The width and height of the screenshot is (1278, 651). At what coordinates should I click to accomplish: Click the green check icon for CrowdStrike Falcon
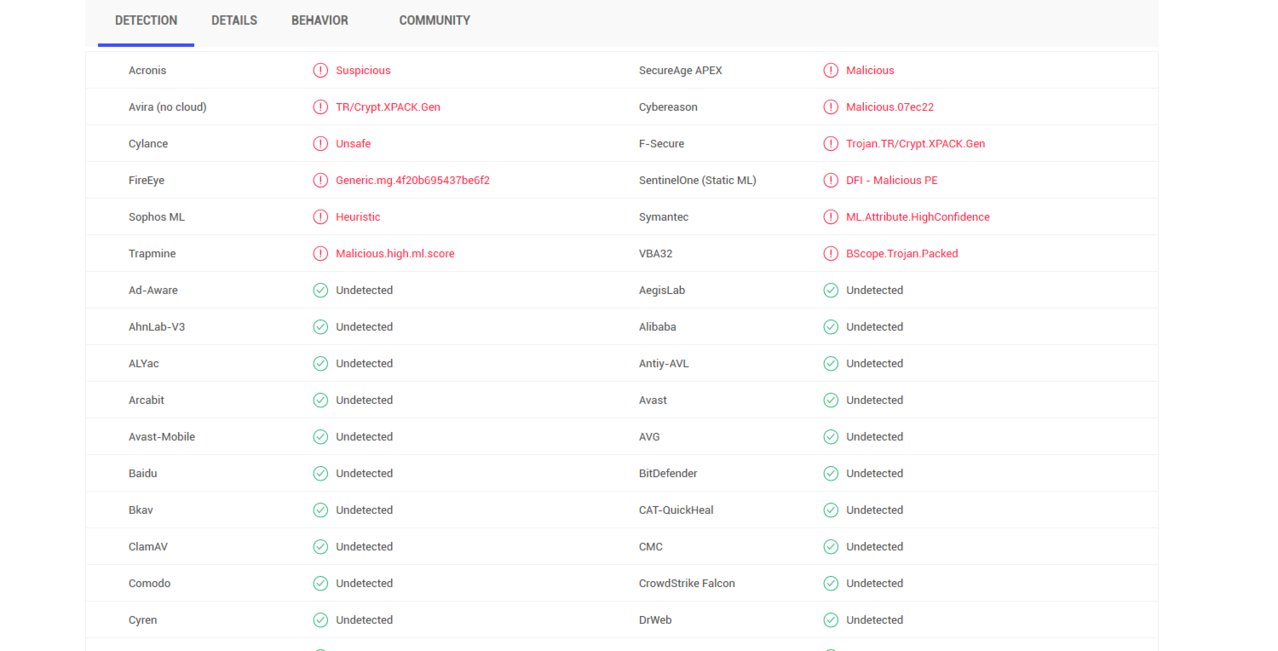pyautogui.click(x=830, y=584)
